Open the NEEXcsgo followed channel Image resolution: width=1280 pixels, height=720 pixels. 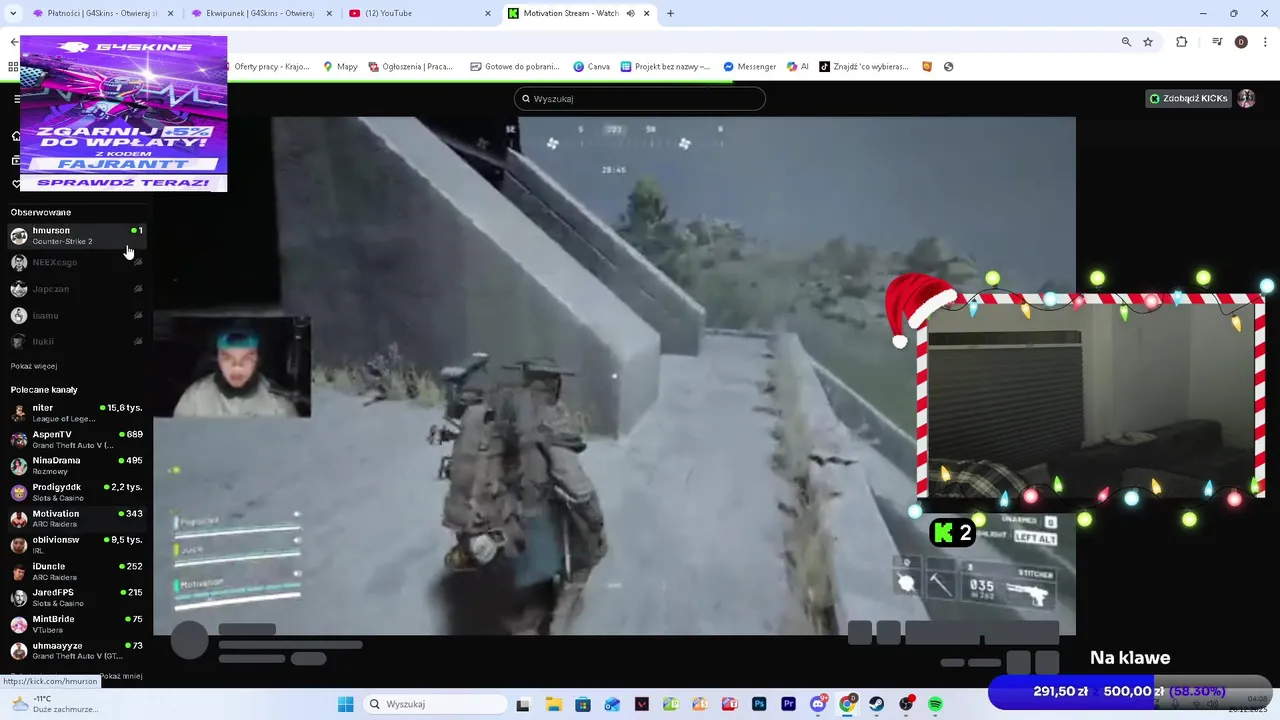click(x=76, y=262)
